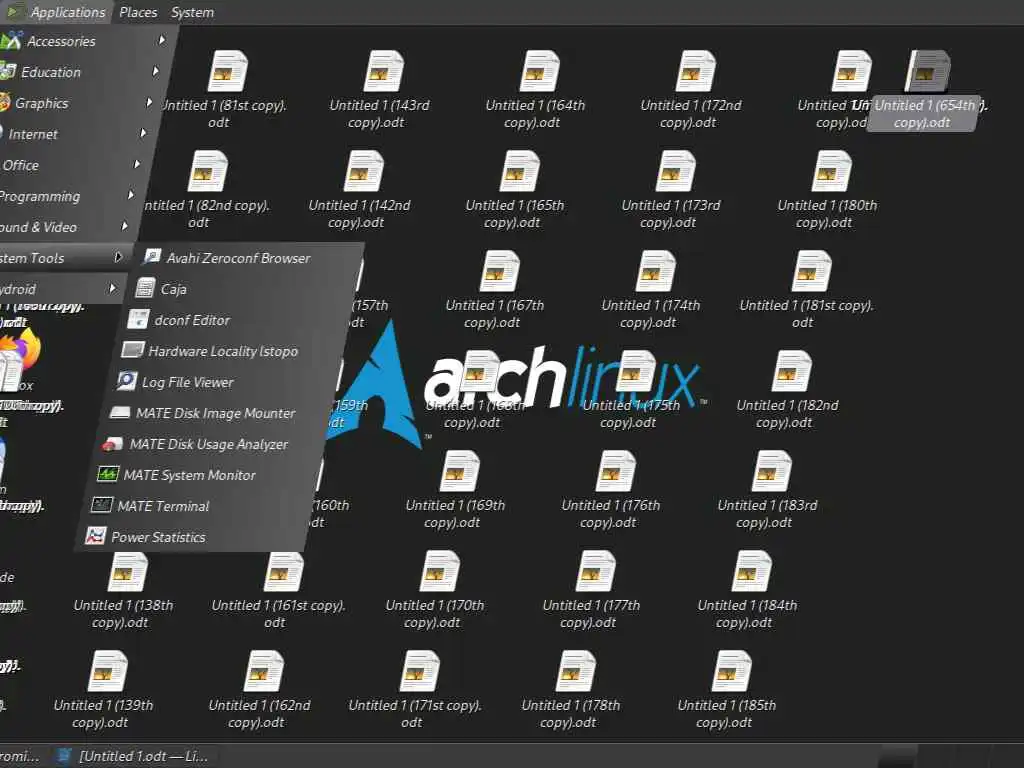Switch to Untitled 1.odt LibreOffice taskbar window
This screenshot has width=1024, height=768.
134,756
